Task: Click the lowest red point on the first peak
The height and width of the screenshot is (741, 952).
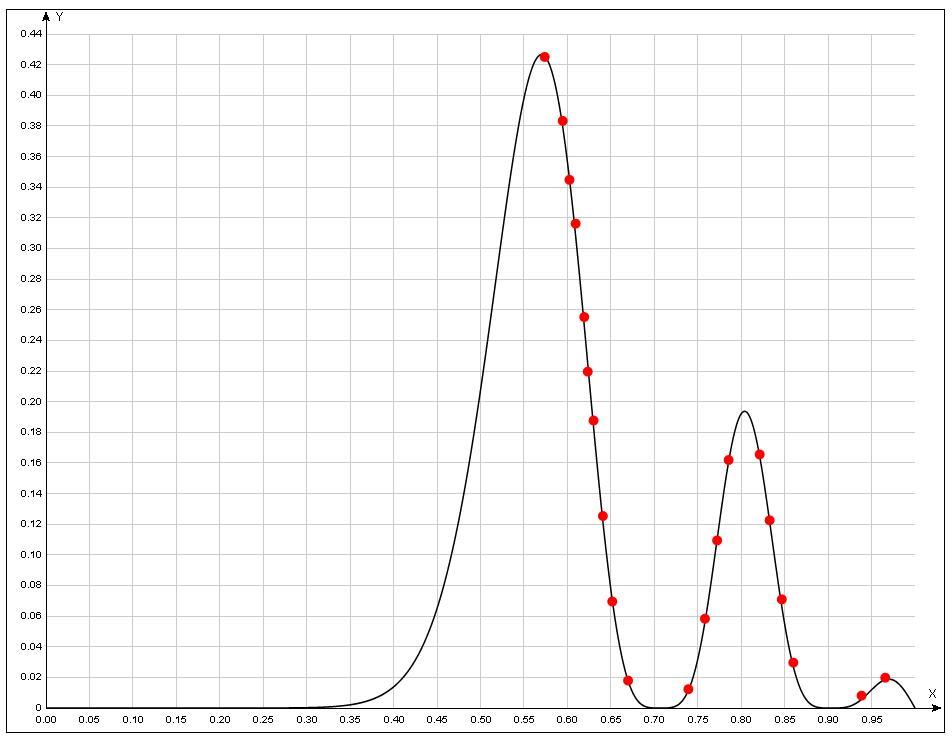Action: click(x=628, y=681)
